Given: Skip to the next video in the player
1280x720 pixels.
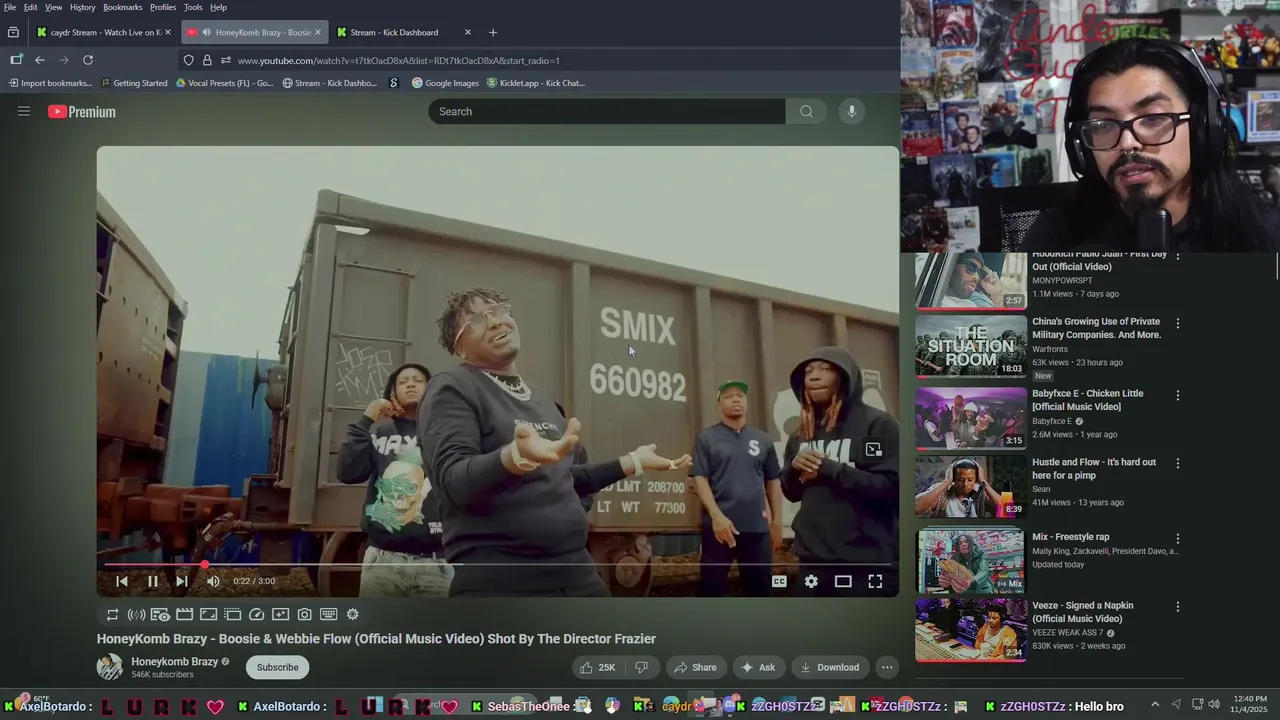Looking at the screenshot, I should pos(181,581).
